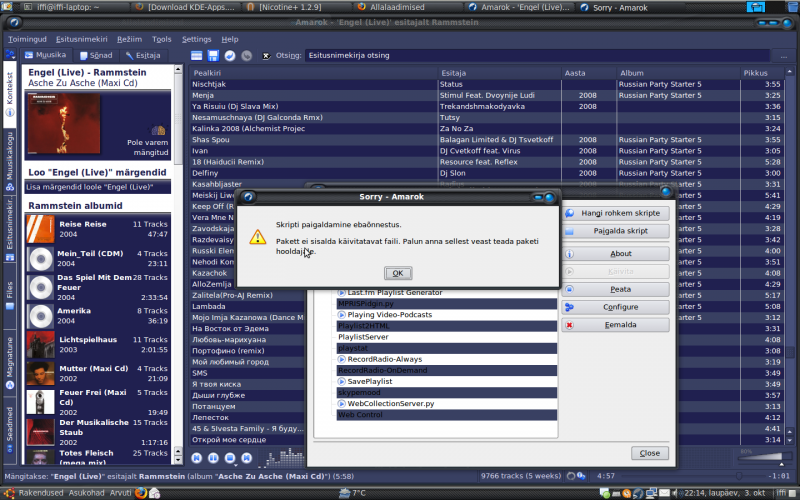
Task: Click the Engel (Live) album cover
Action: click(64, 123)
